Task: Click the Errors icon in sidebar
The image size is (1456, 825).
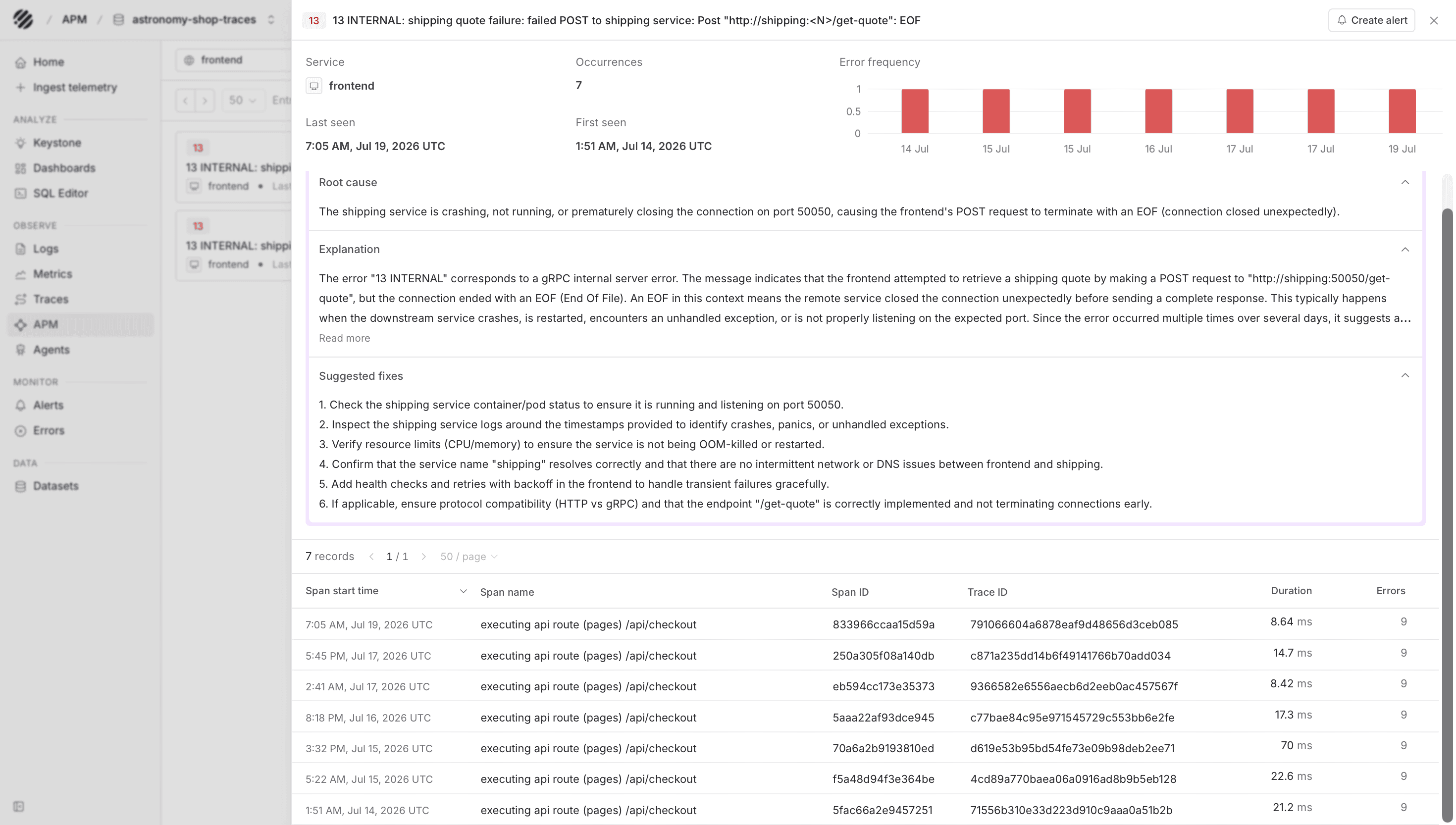Action: [21, 431]
